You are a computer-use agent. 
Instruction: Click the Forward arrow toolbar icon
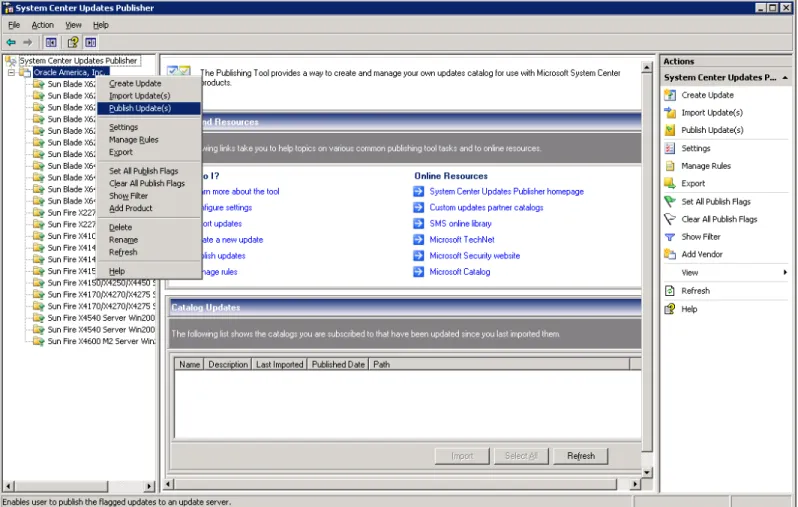[x=27, y=42]
